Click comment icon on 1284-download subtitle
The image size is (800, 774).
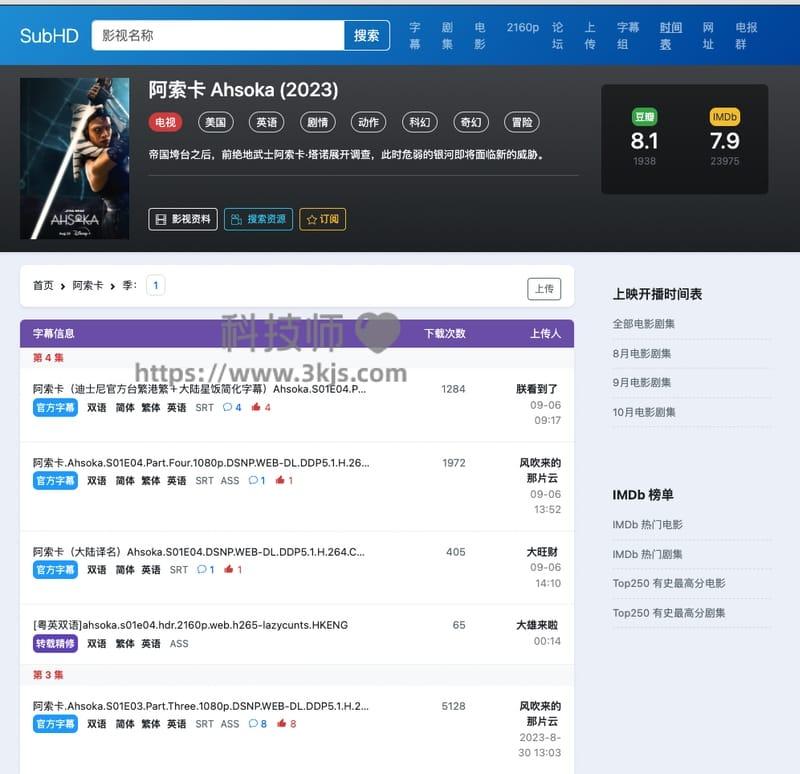coord(227,407)
